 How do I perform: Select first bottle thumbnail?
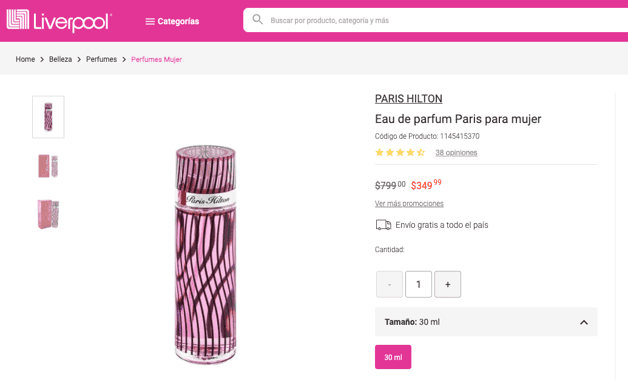(48, 117)
